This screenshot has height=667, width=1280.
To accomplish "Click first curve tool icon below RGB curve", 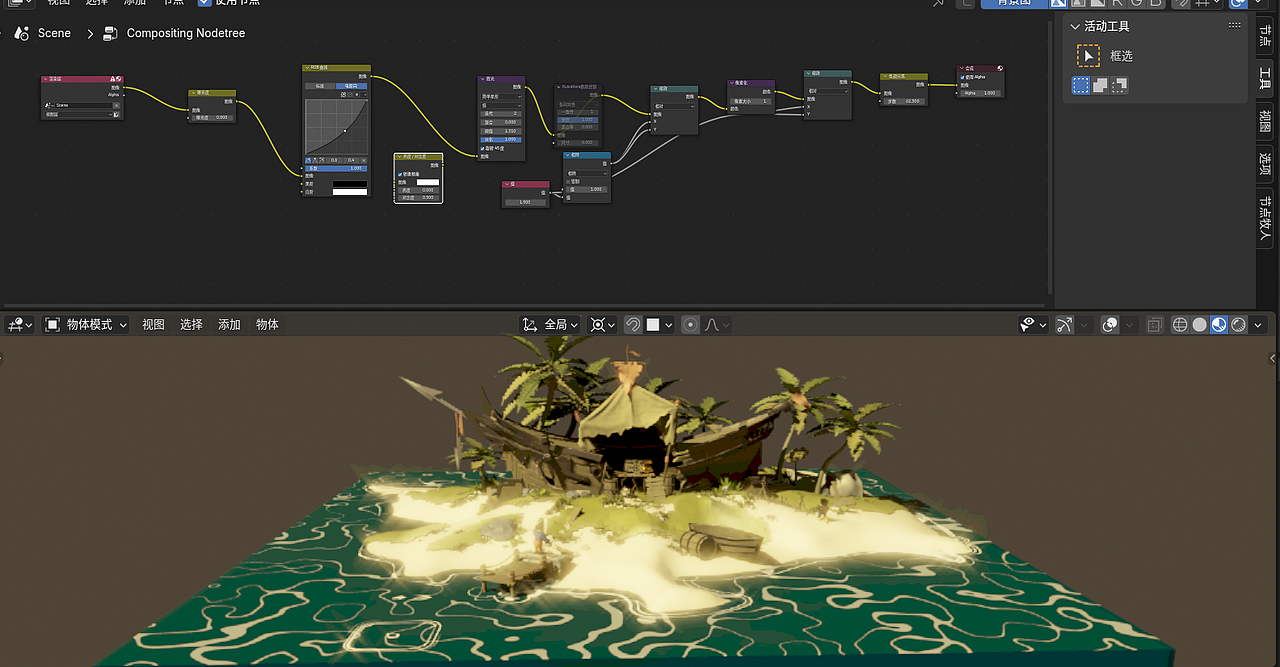I will [x=308, y=160].
